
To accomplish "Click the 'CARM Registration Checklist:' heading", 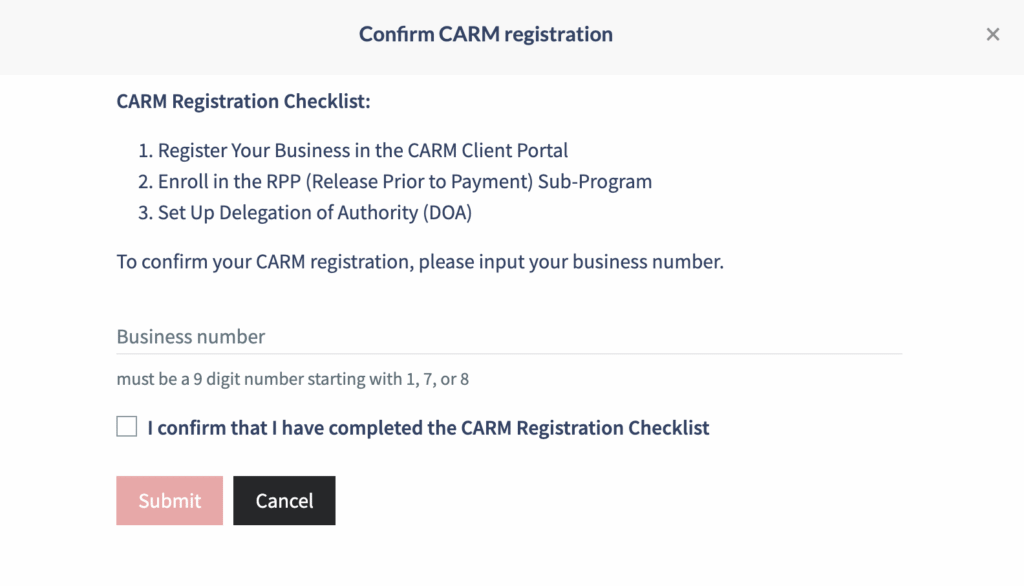I will point(243,101).
